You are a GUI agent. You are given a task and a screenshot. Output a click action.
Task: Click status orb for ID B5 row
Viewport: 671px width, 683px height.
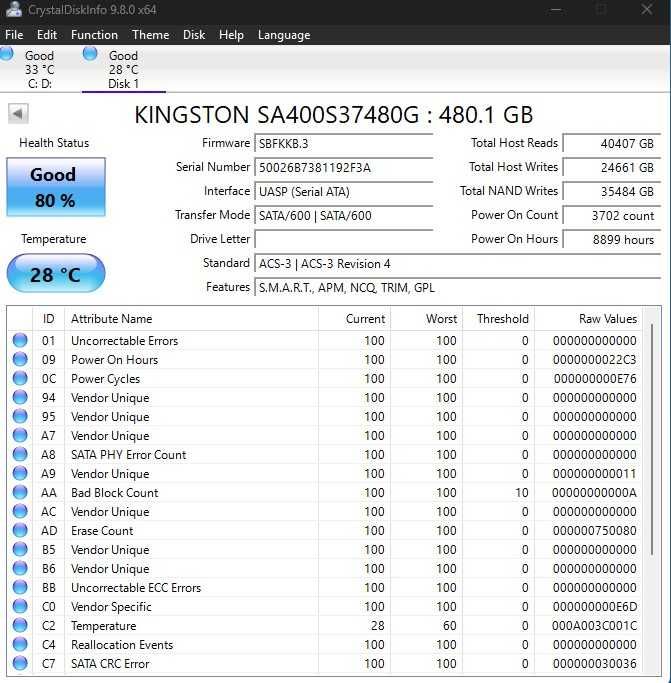[x=20, y=549]
